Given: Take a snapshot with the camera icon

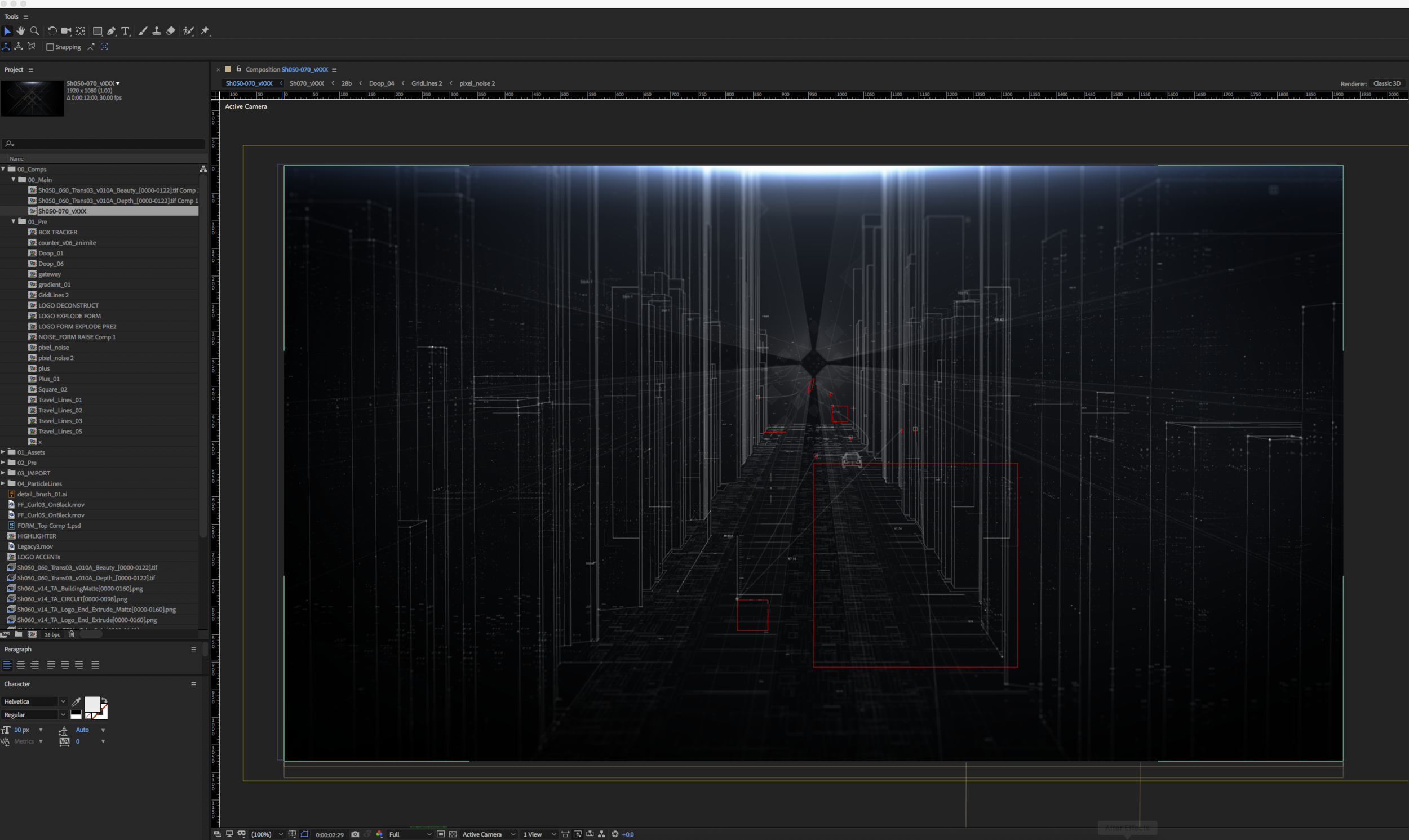Looking at the screenshot, I should pos(355,834).
